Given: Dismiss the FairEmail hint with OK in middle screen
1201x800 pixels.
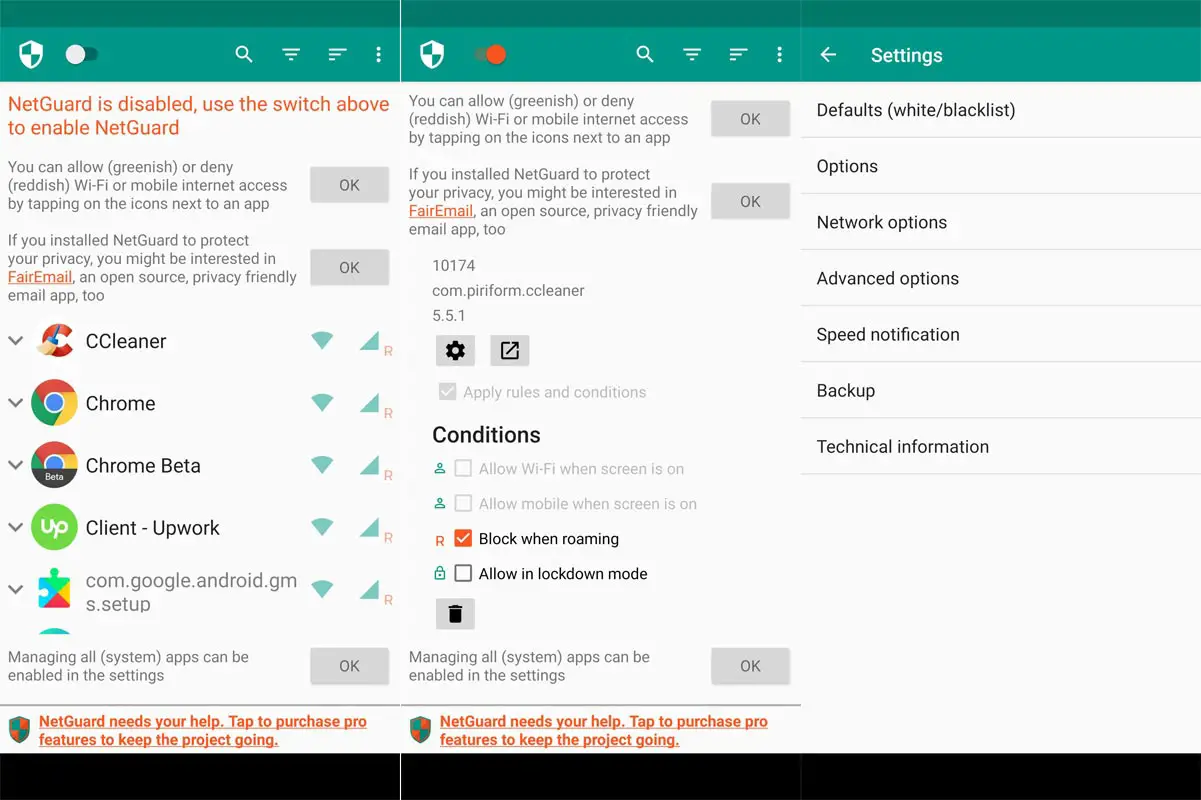Looking at the screenshot, I should point(750,201).
